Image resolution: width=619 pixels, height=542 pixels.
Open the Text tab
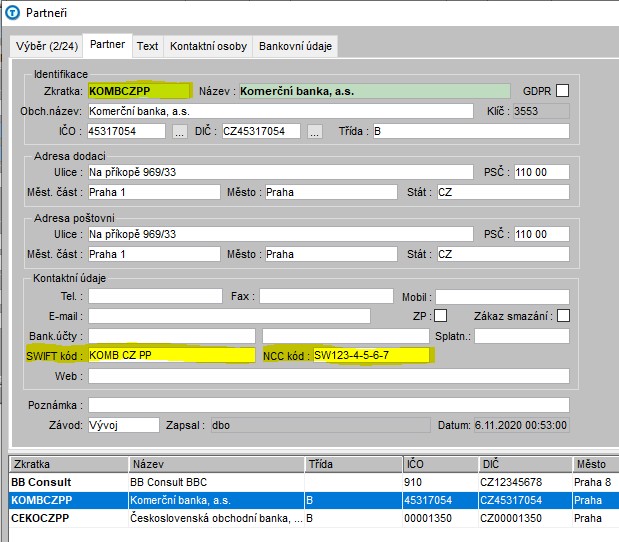pyautogui.click(x=148, y=46)
